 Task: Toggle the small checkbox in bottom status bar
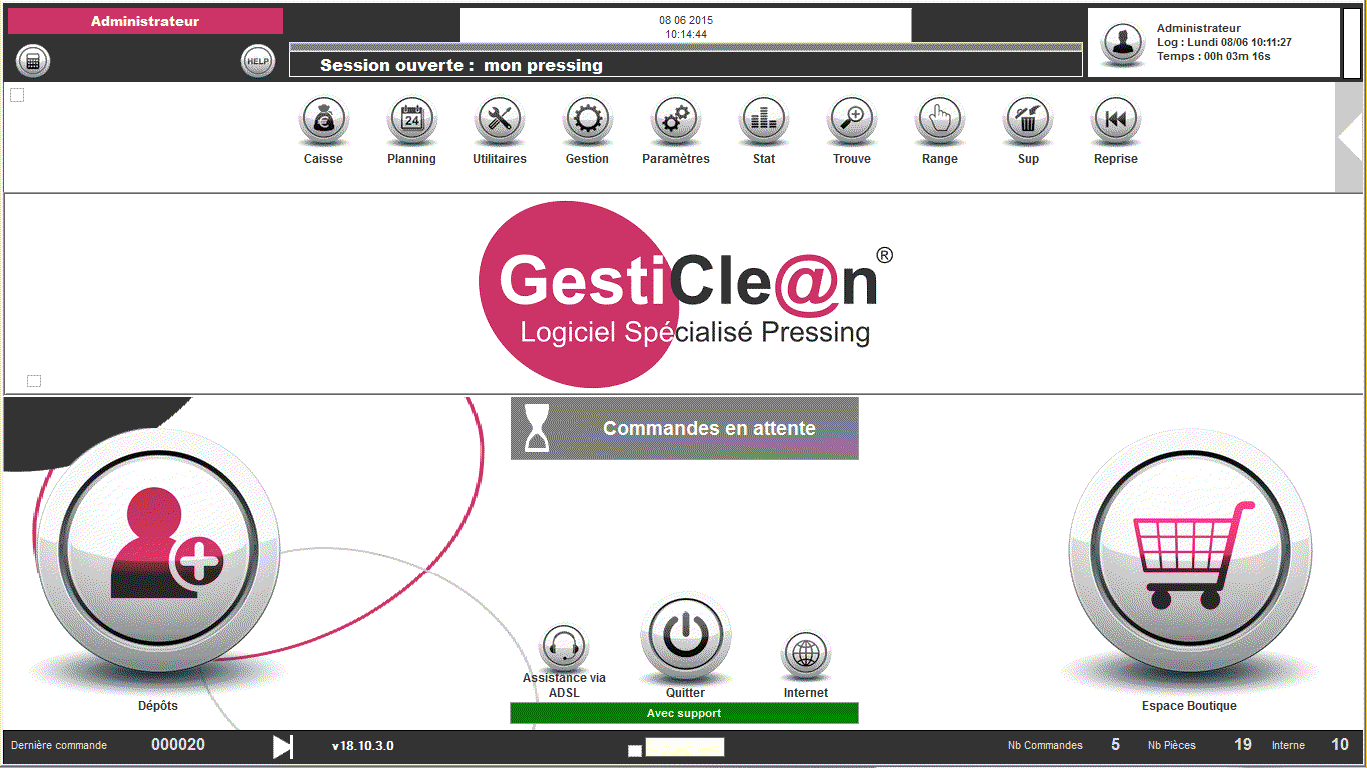click(x=635, y=751)
